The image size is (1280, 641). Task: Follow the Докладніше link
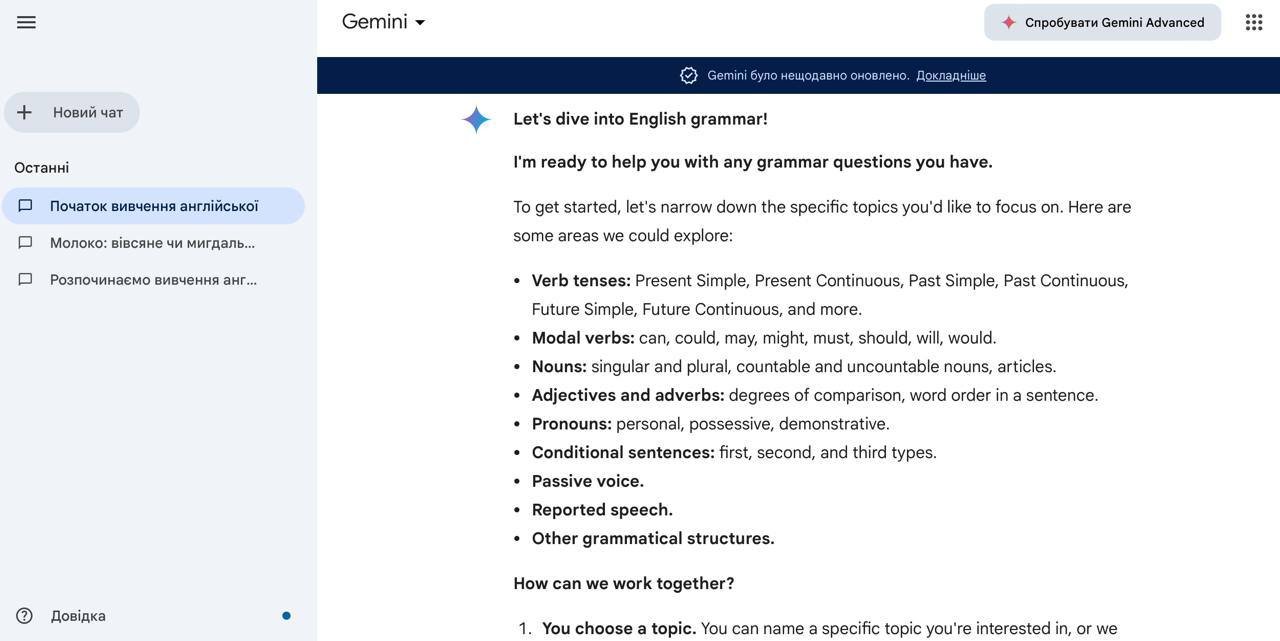pyautogui.click(x=951, y=76)
